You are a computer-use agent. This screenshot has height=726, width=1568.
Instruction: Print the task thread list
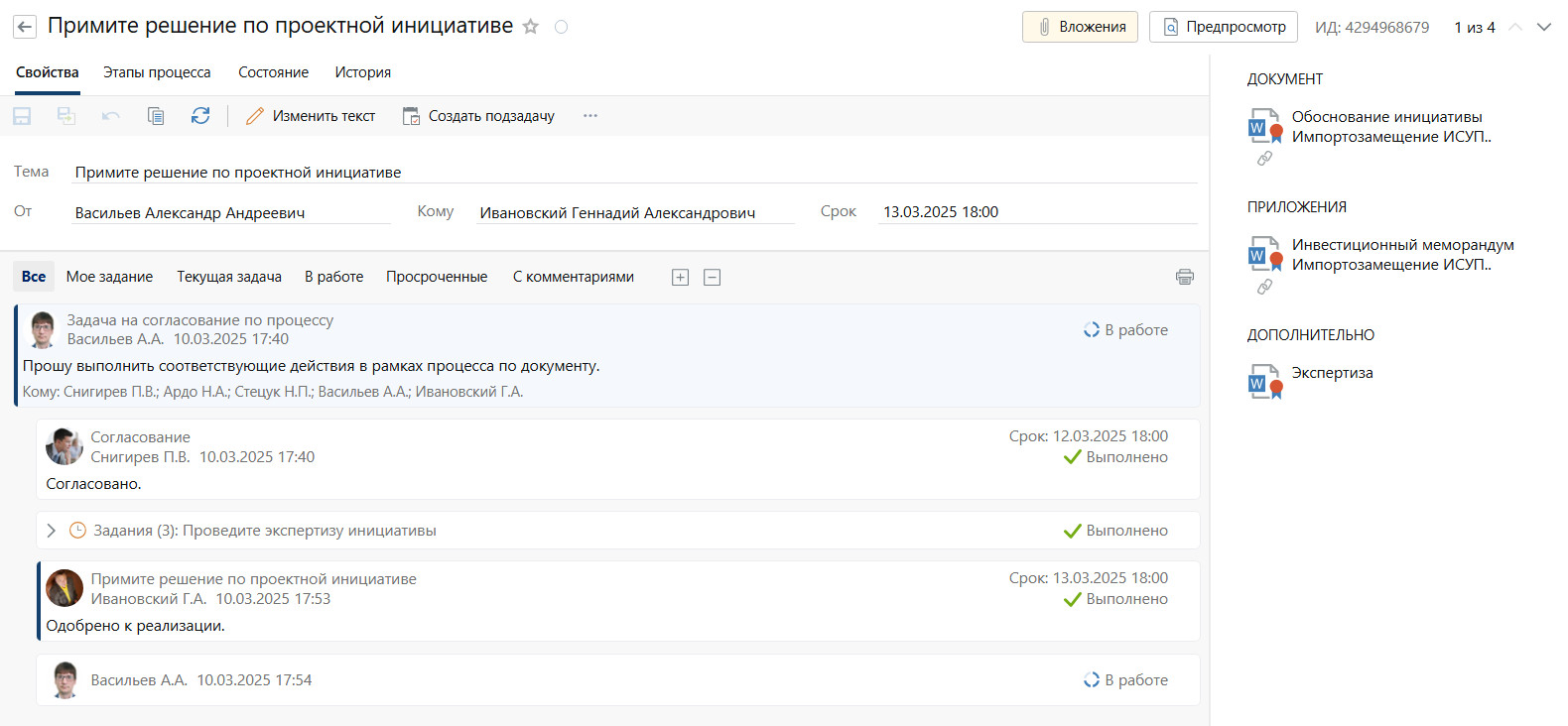[1184, 277]
